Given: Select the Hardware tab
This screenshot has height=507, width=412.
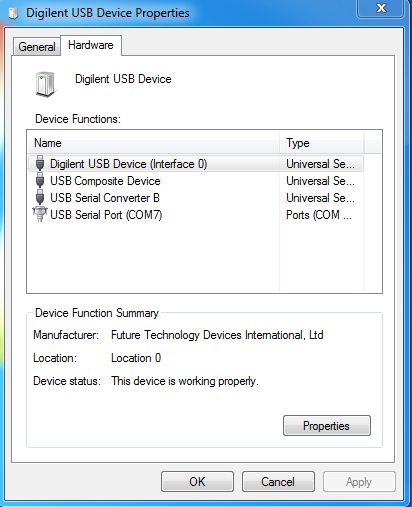Looking at the screenshot, I should [91, 45].
